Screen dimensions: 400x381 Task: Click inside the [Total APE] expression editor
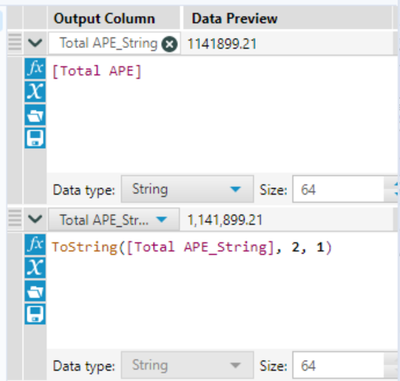point(223,115)
